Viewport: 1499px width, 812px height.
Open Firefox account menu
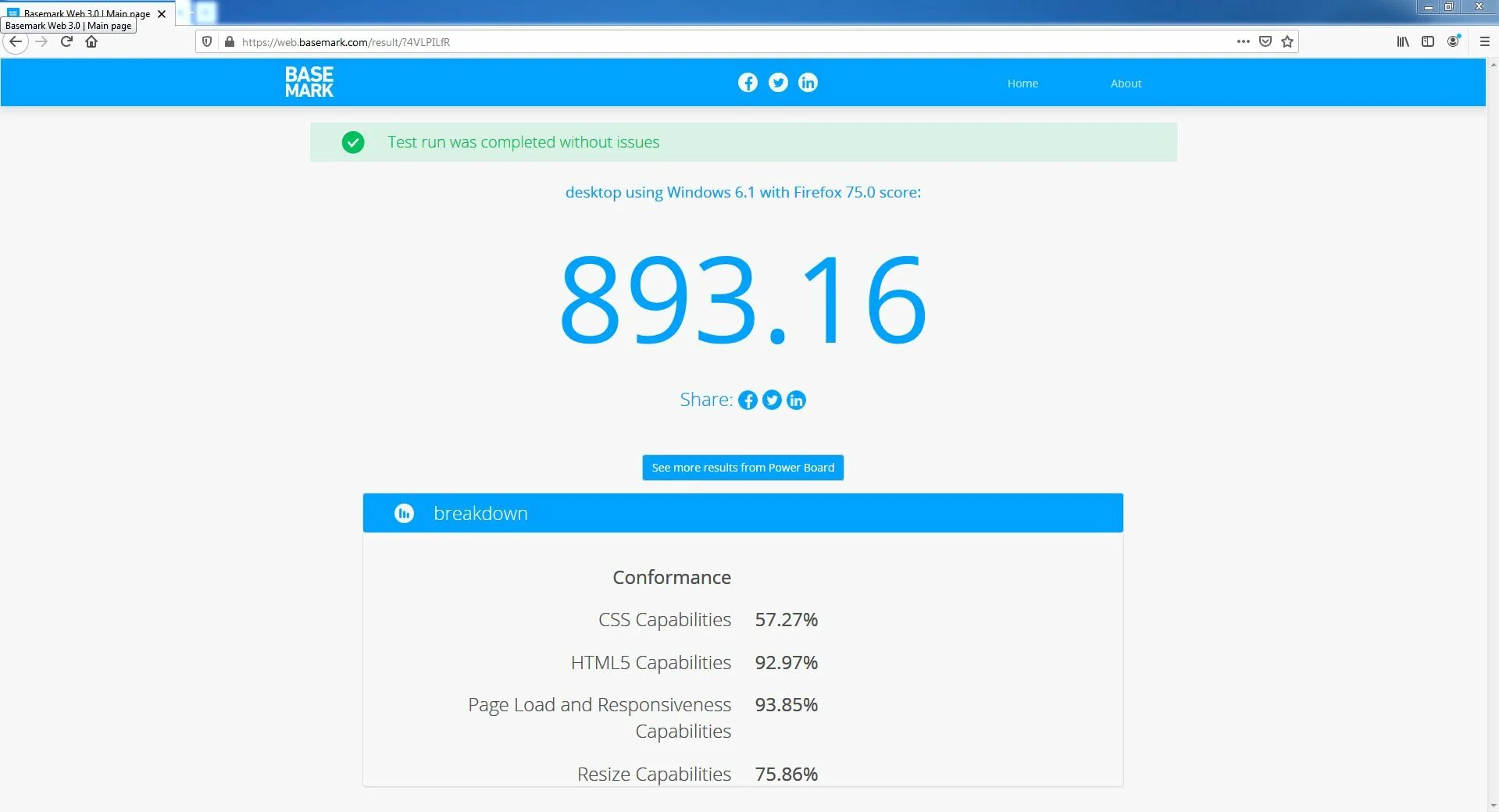[x=1453, y=42]
